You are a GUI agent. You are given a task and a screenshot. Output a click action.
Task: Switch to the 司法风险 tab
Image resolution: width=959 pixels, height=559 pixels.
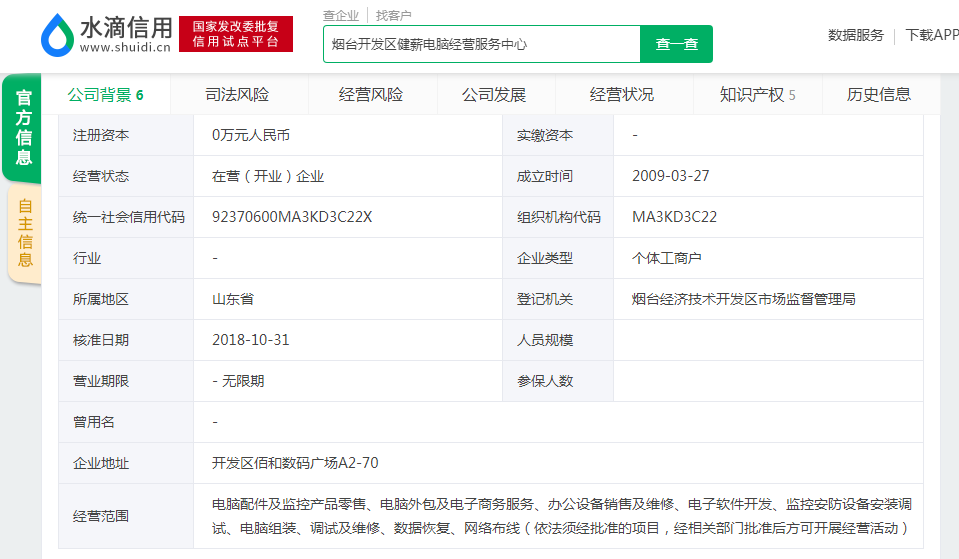pos(237,95)
